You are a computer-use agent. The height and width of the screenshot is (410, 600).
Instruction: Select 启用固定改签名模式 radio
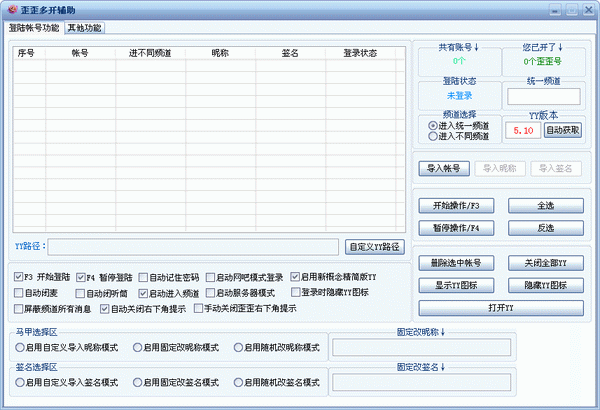(137, 382)
